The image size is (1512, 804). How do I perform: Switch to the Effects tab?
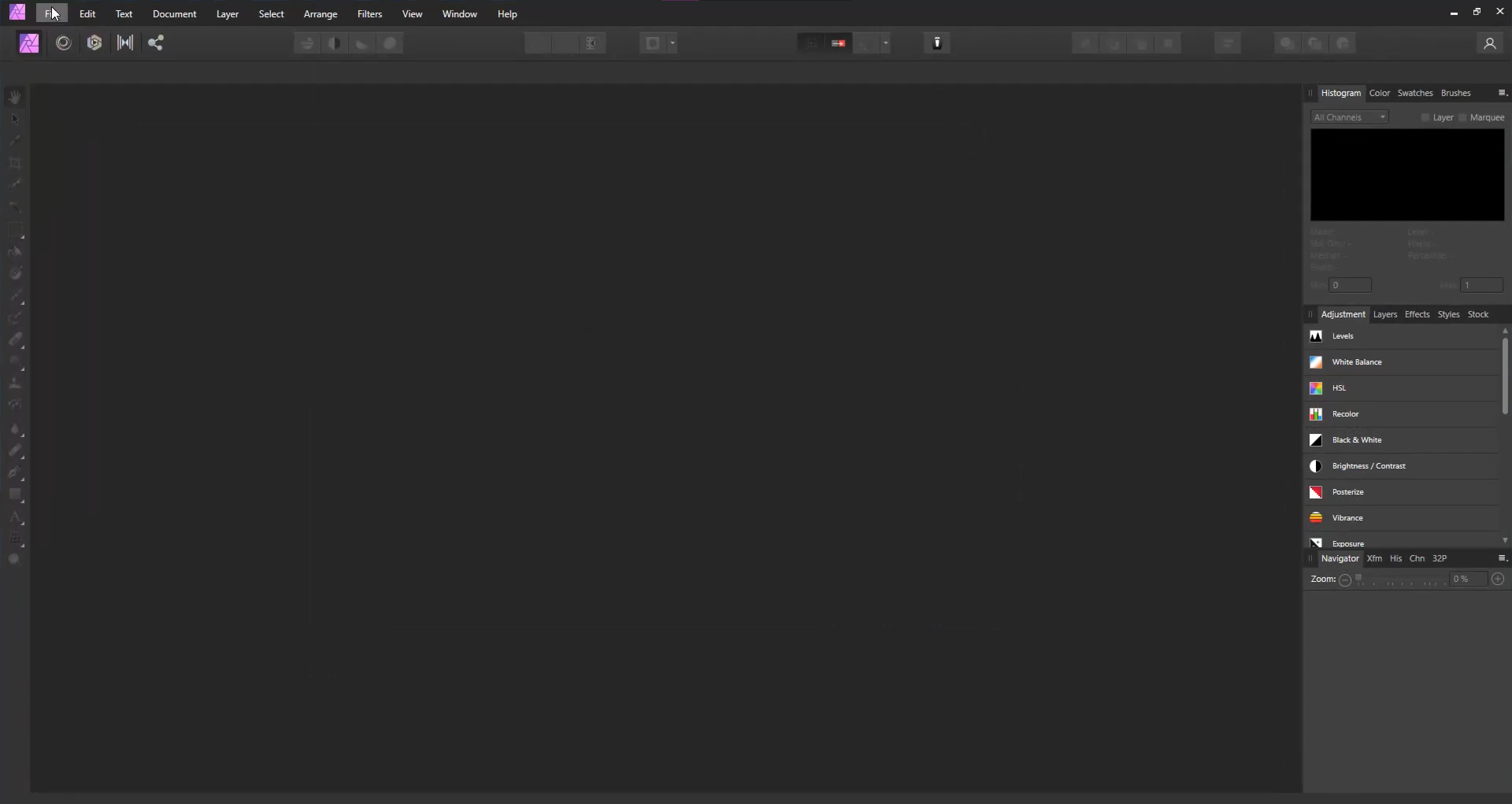[1417, 314]
